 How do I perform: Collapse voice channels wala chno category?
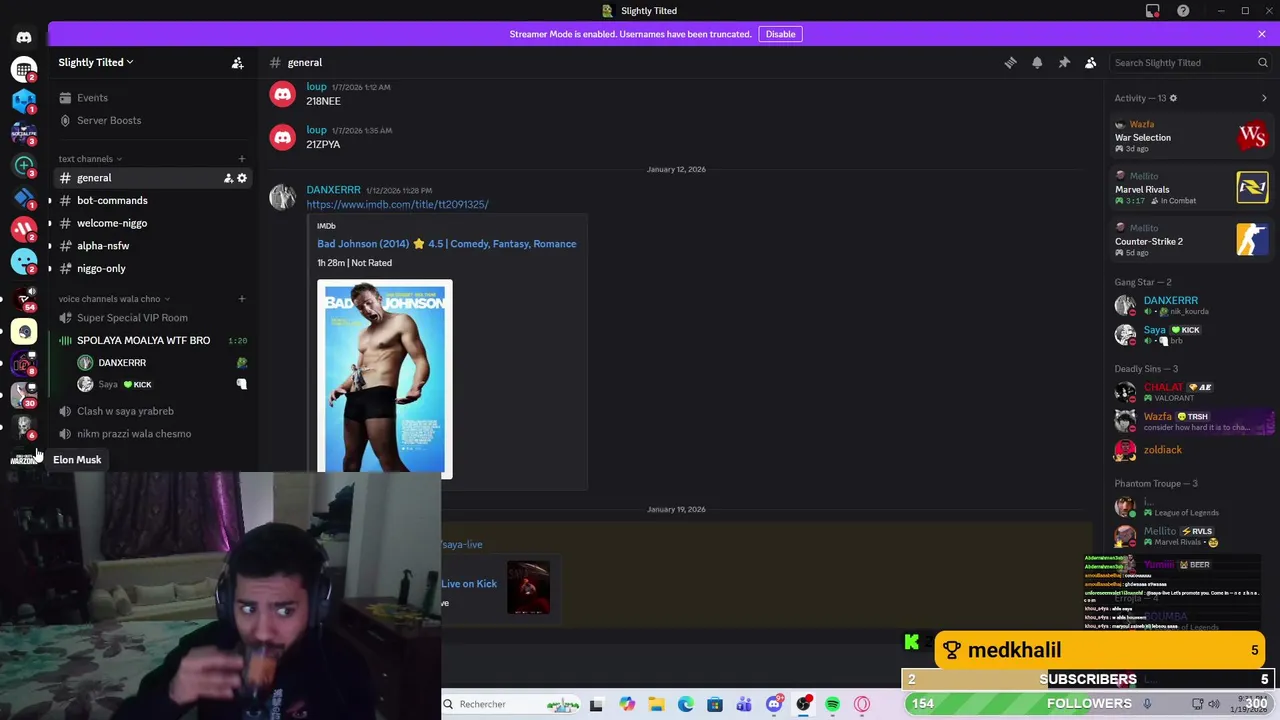(x=114, y=299)
